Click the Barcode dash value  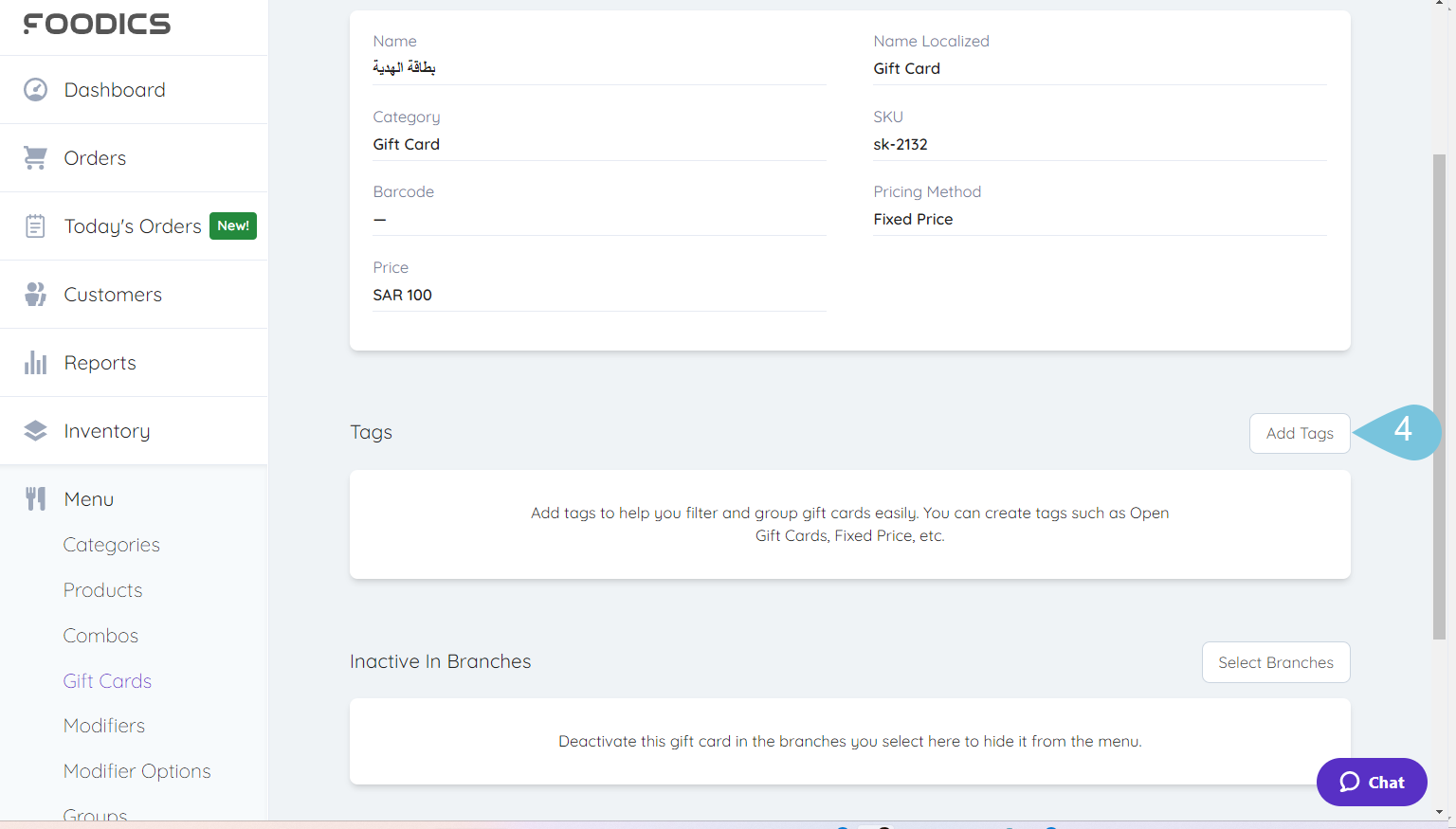(379, 220)
